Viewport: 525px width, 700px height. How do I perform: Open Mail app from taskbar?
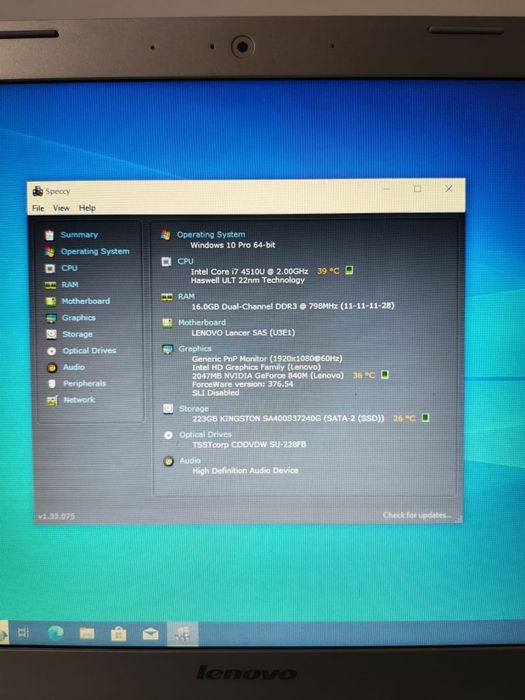click(x=150, y=634)
